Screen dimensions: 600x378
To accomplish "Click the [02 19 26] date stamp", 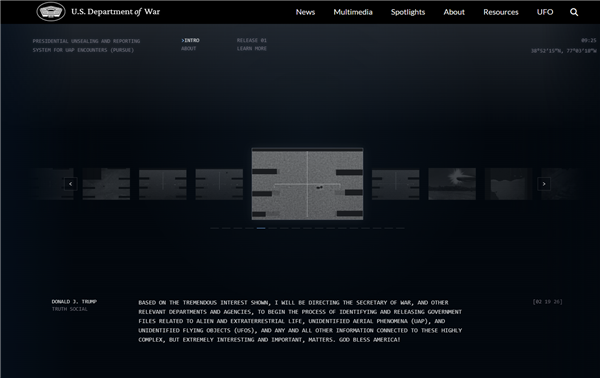I will tap(547, 302).
